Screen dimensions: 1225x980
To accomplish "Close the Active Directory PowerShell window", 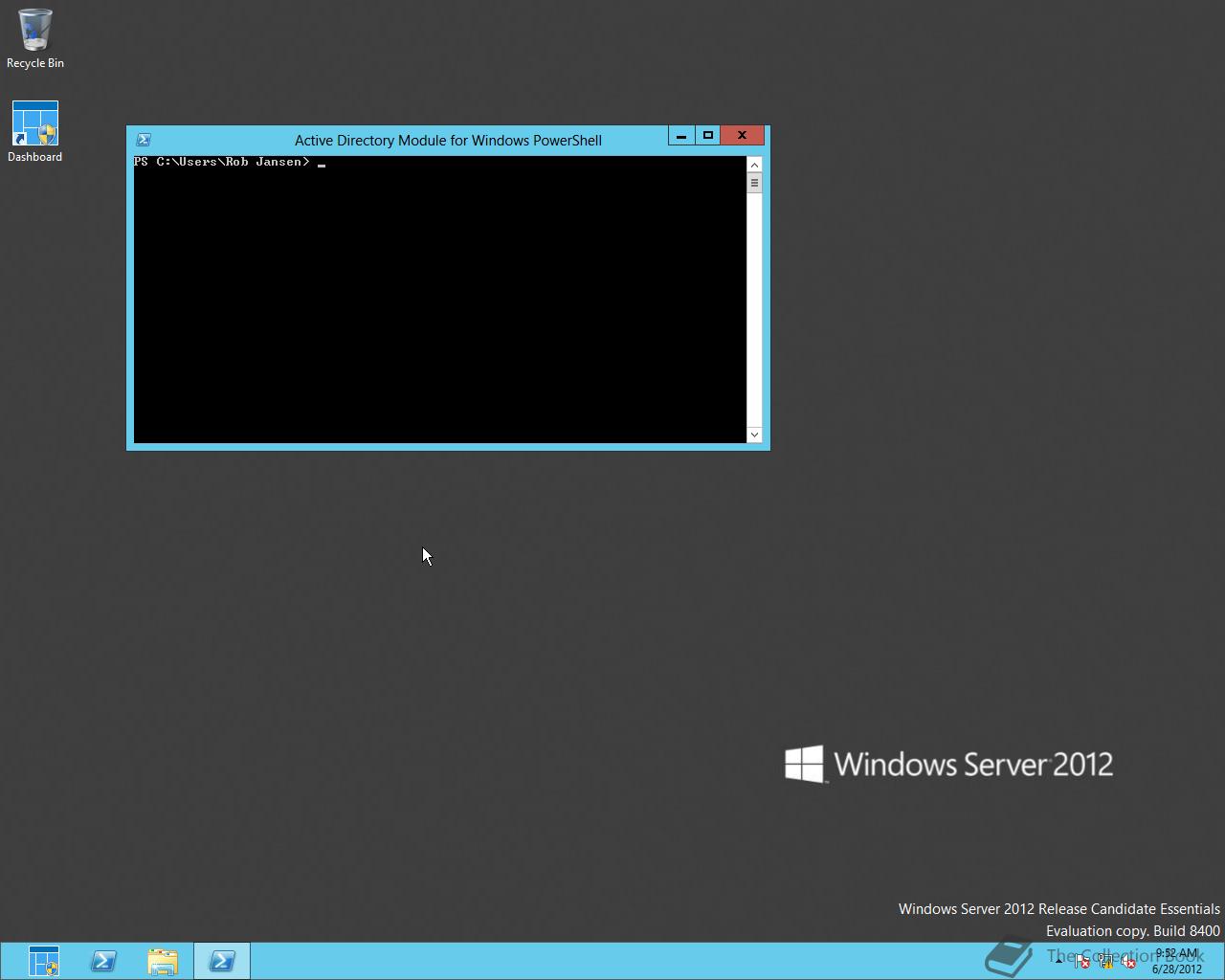I will click(742, 136).
